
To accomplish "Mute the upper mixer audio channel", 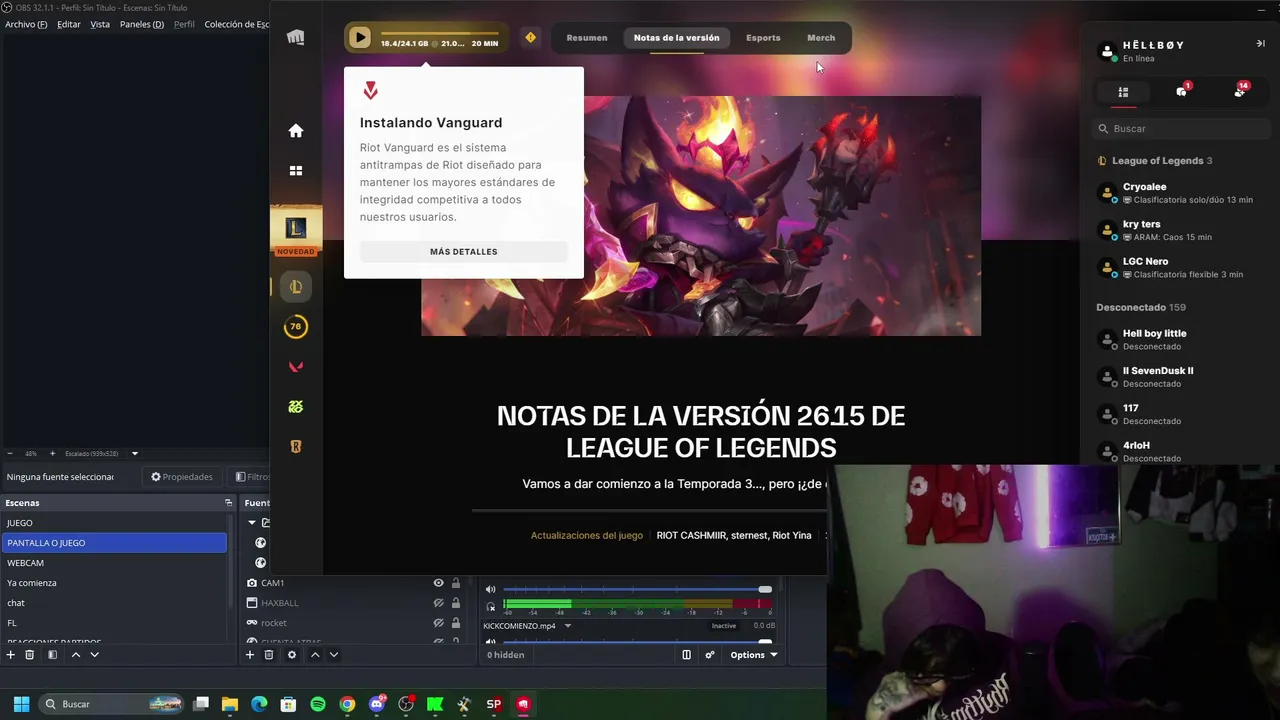I will [x=490, y=590].
